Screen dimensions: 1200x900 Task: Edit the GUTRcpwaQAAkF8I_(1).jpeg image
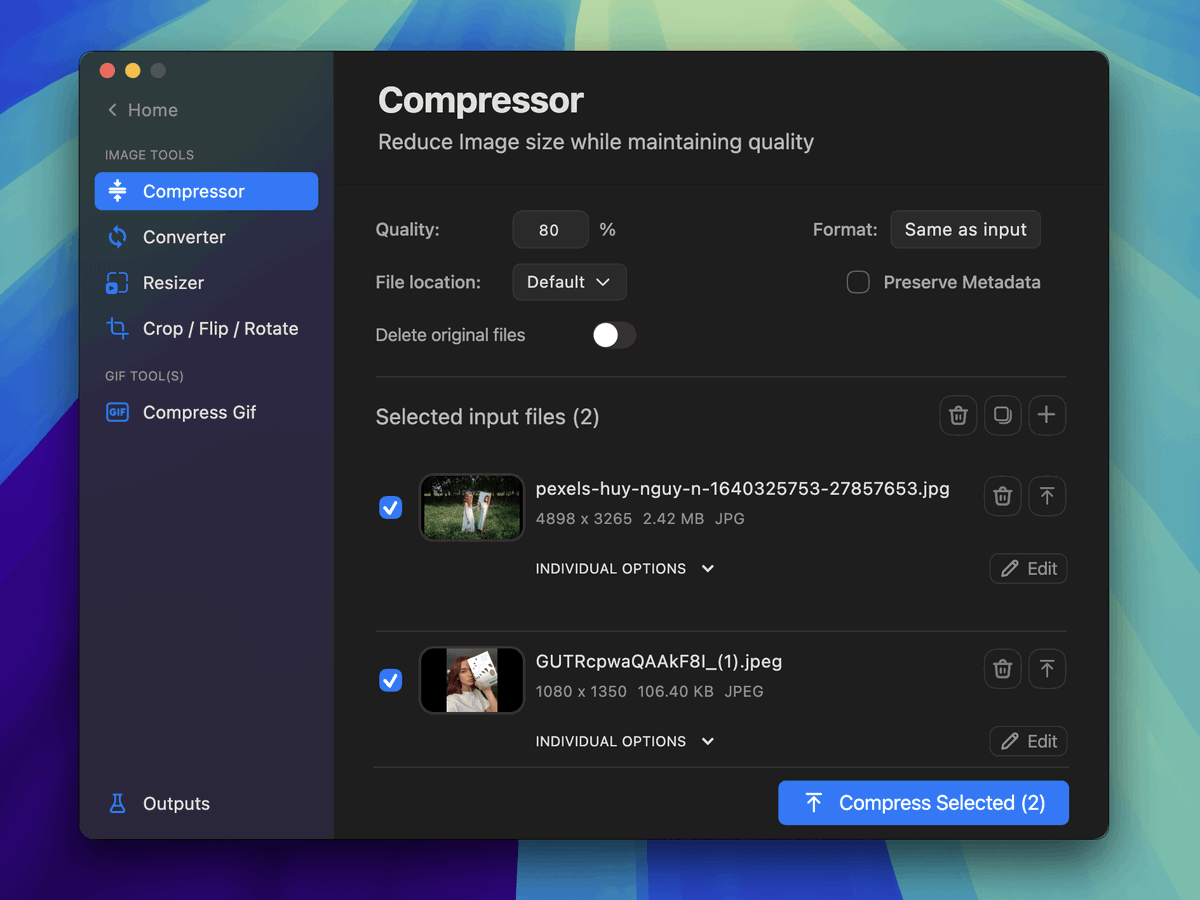point(1029,741)
